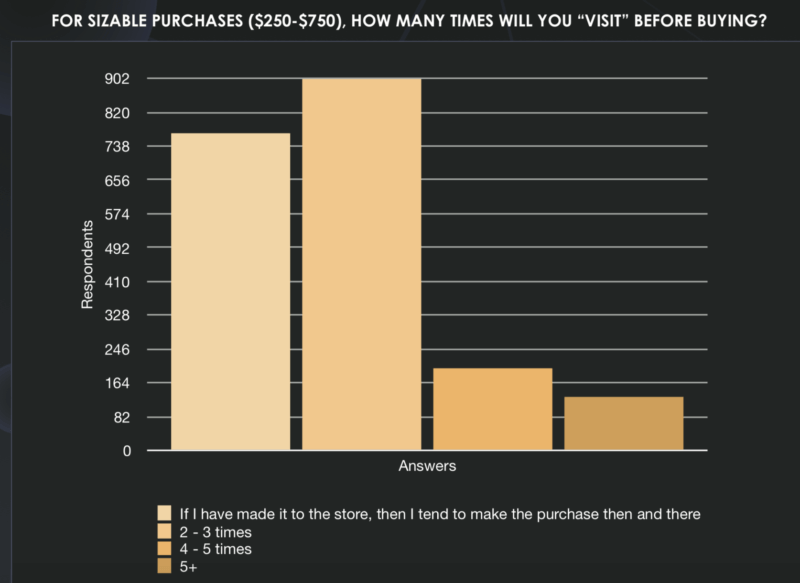The image size is (800, 583).
Task: Click the "4 - 5 times" legend label
Action: 213,550
